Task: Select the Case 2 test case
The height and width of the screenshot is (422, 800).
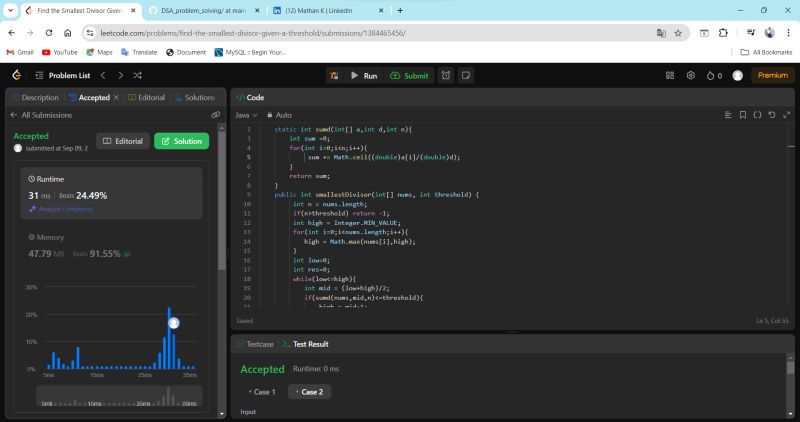Action: (x=309, y=392)
